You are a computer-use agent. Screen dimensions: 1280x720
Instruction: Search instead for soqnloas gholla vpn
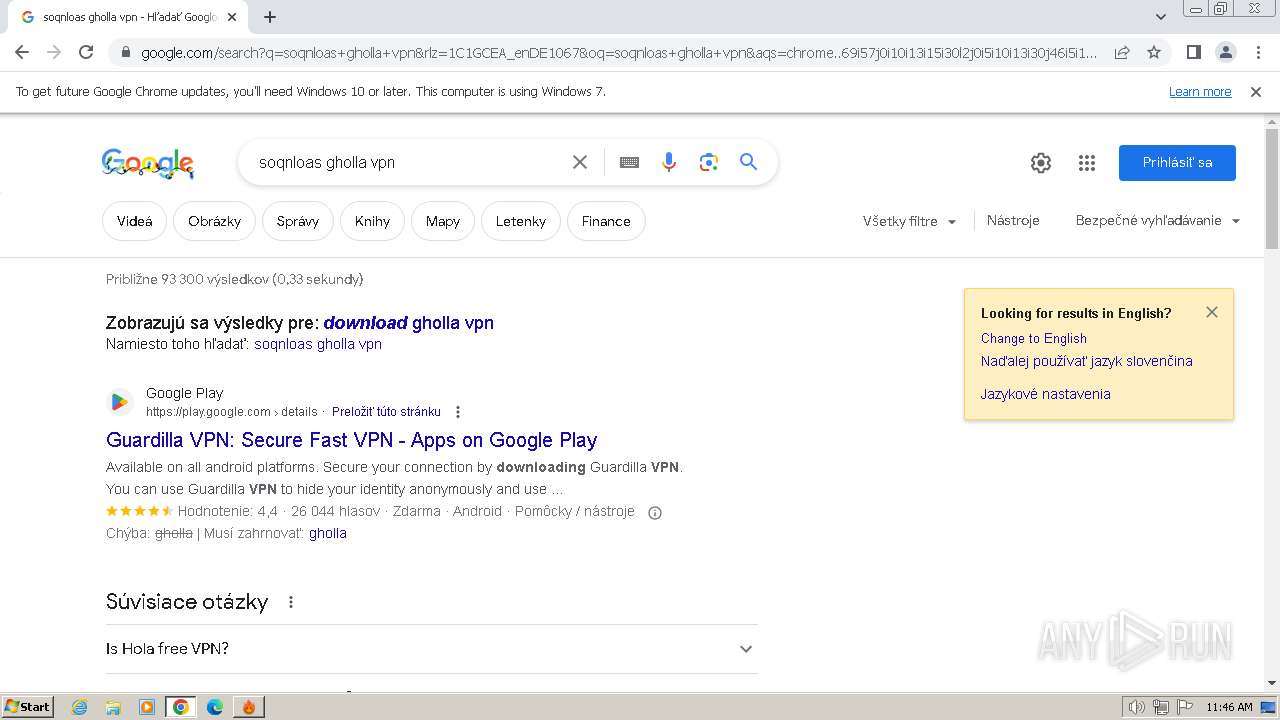pyautogui.click(x=318, y=344)
